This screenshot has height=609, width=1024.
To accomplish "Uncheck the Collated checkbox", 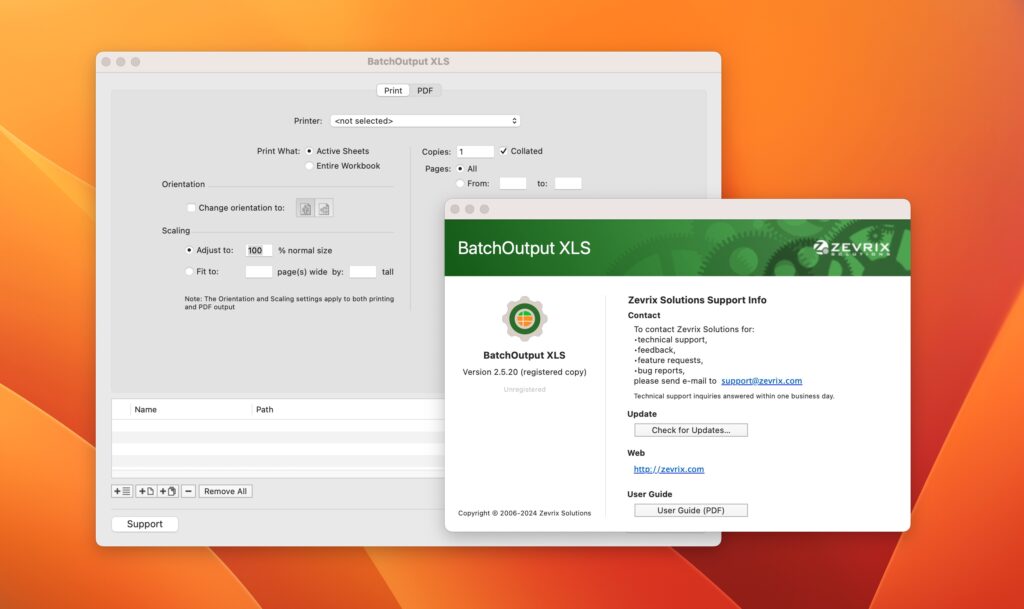I will click(x=503, y=151).
